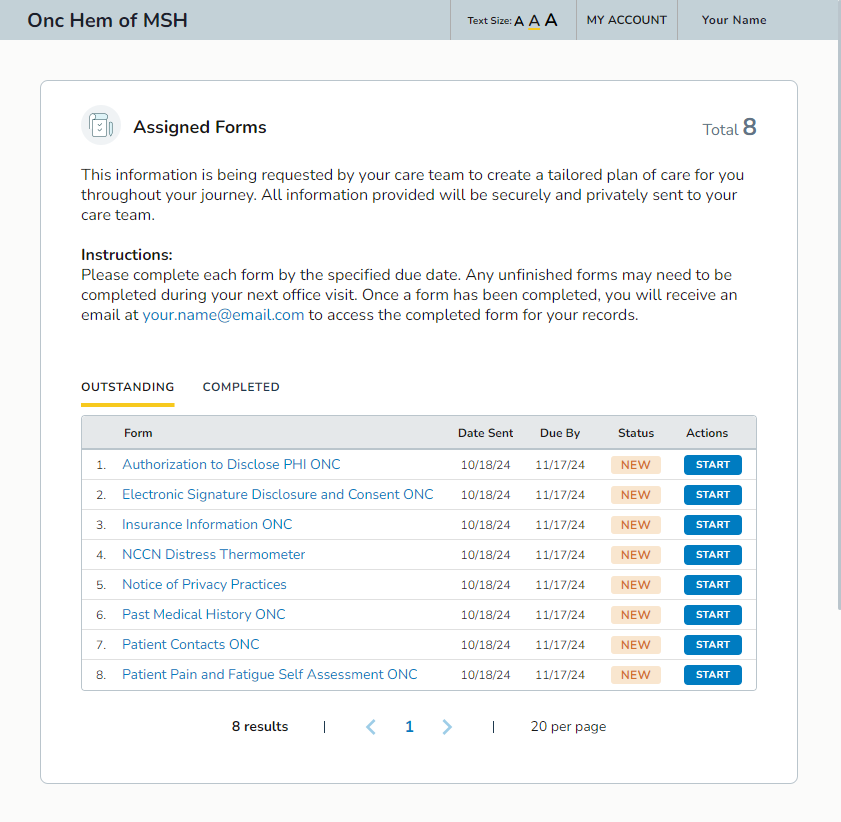
Task: Click the Due By column header
Action: click(560, 433)
